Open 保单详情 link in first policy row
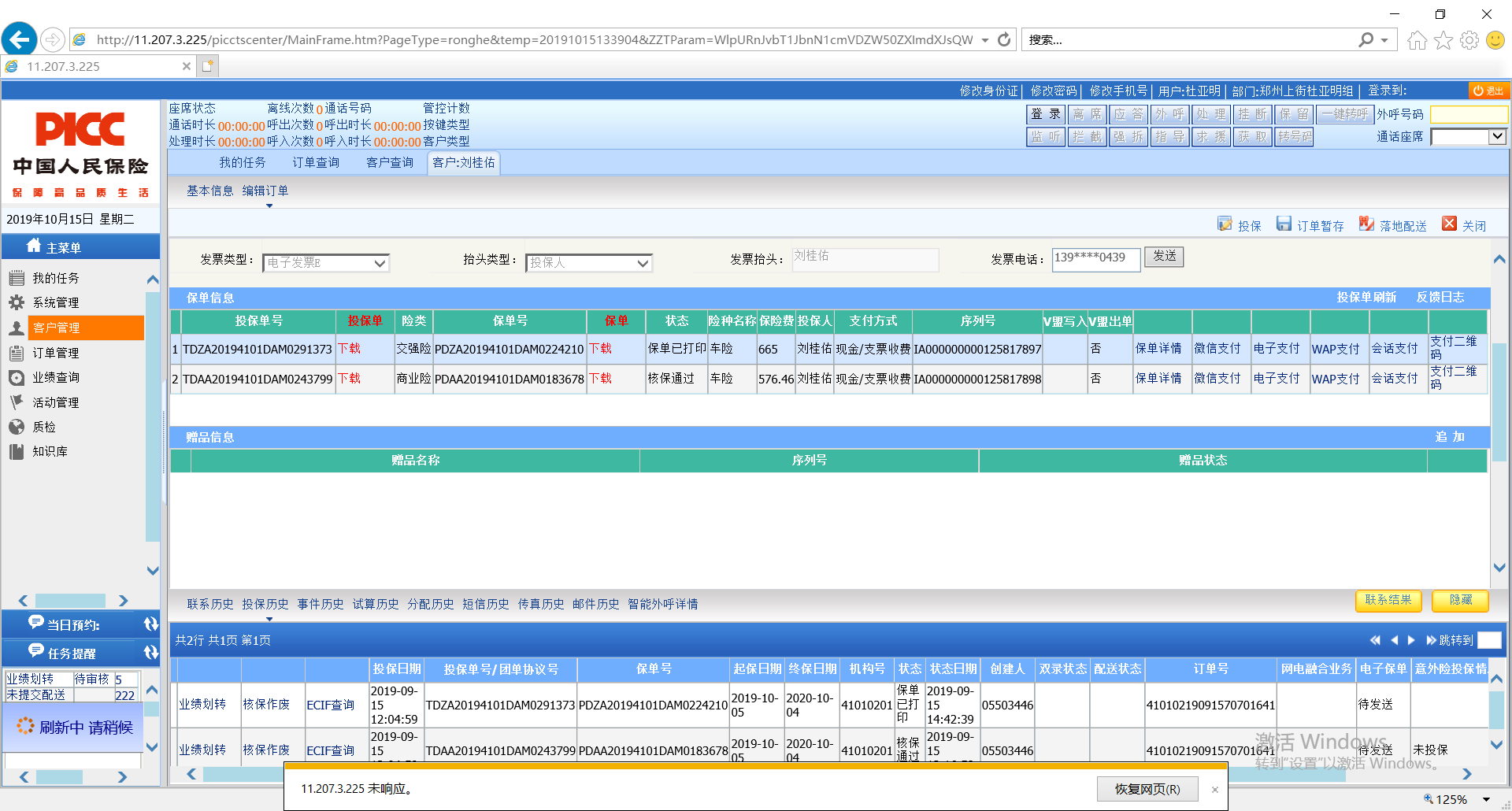This screenshot has width=1512, height=811. tap(1158, 348)
